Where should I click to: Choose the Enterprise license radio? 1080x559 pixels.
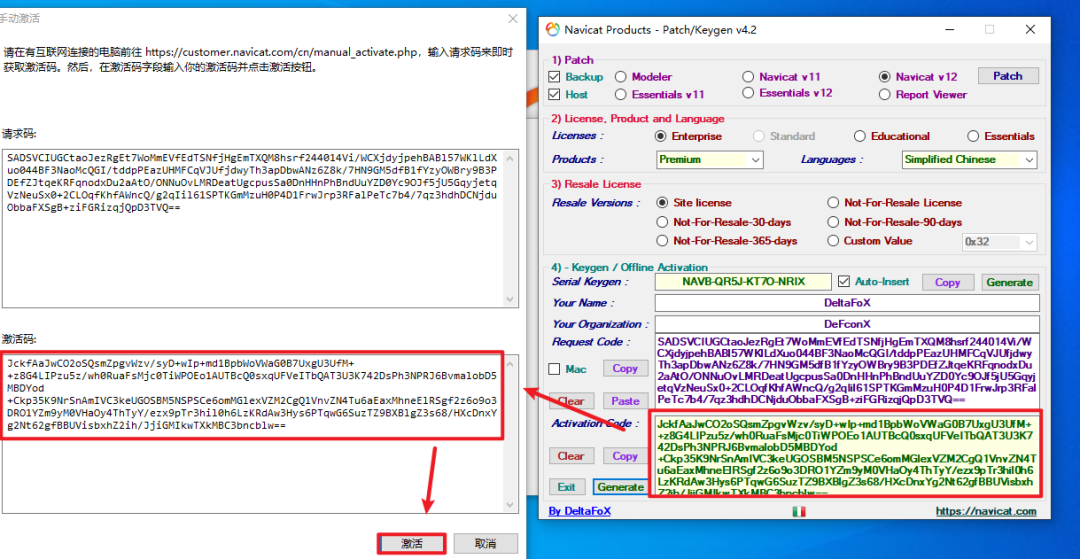[661, 136]
